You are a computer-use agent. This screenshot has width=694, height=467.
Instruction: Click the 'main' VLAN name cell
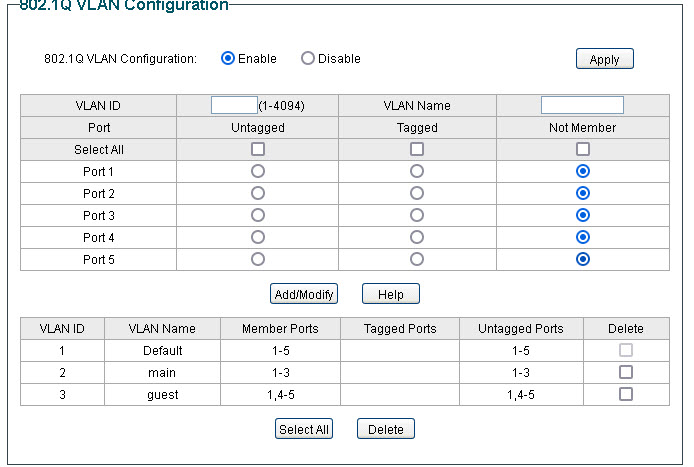pos(162,373)
